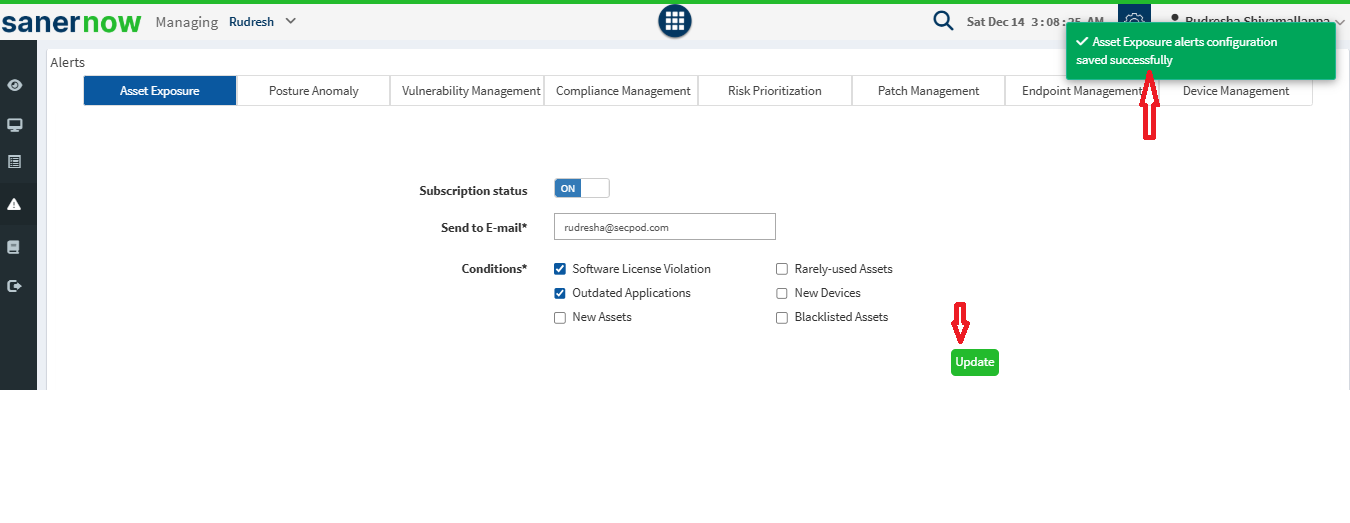Image resolution: width=1350 pixels, height=523 pixels.
Task: Open the monitor icon in the sidebar
Action: pyautogui.click(x=15, y=125)
